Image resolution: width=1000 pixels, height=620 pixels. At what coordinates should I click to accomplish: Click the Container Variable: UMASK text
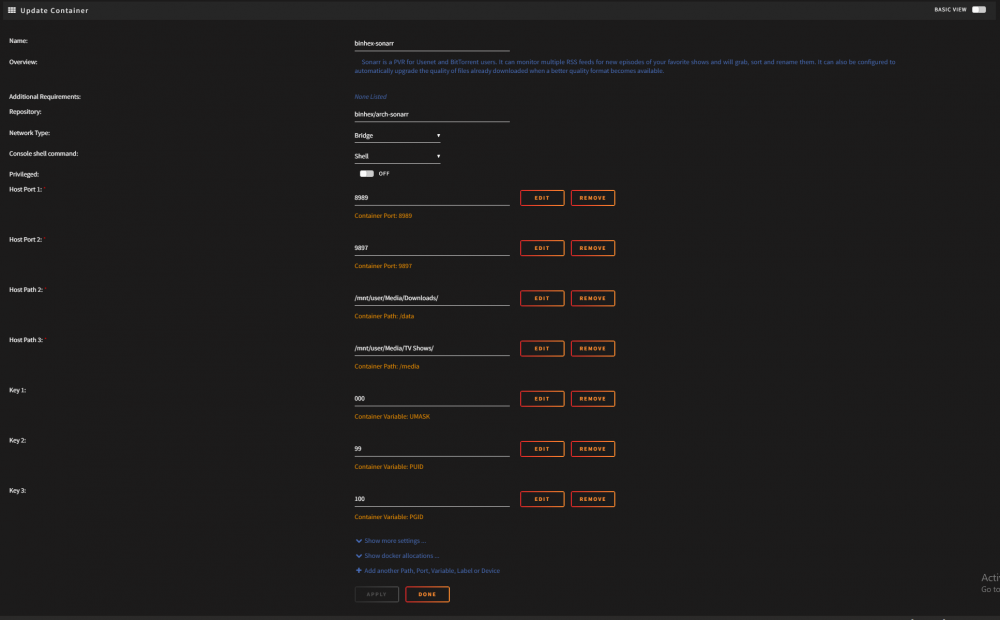pyautogui.click(x=392, y=417)
